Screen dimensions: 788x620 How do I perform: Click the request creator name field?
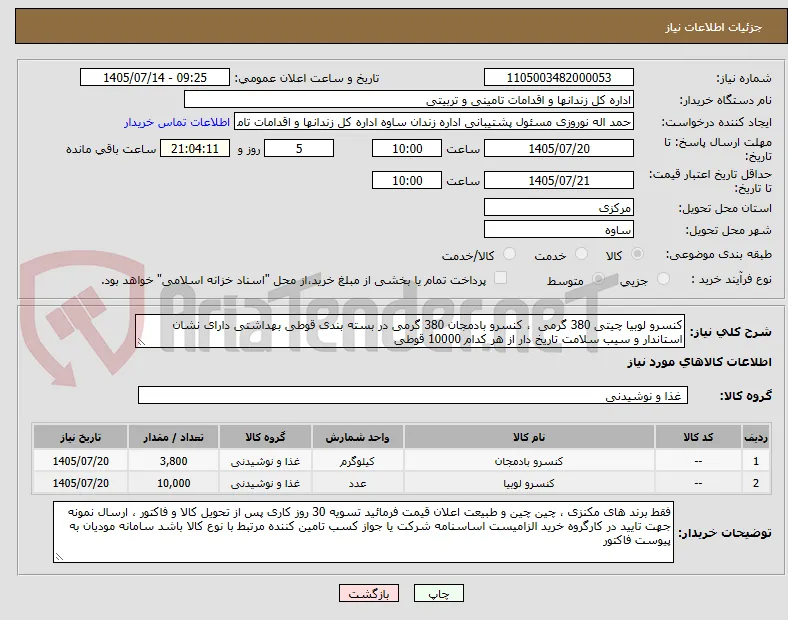coord(434,122)
